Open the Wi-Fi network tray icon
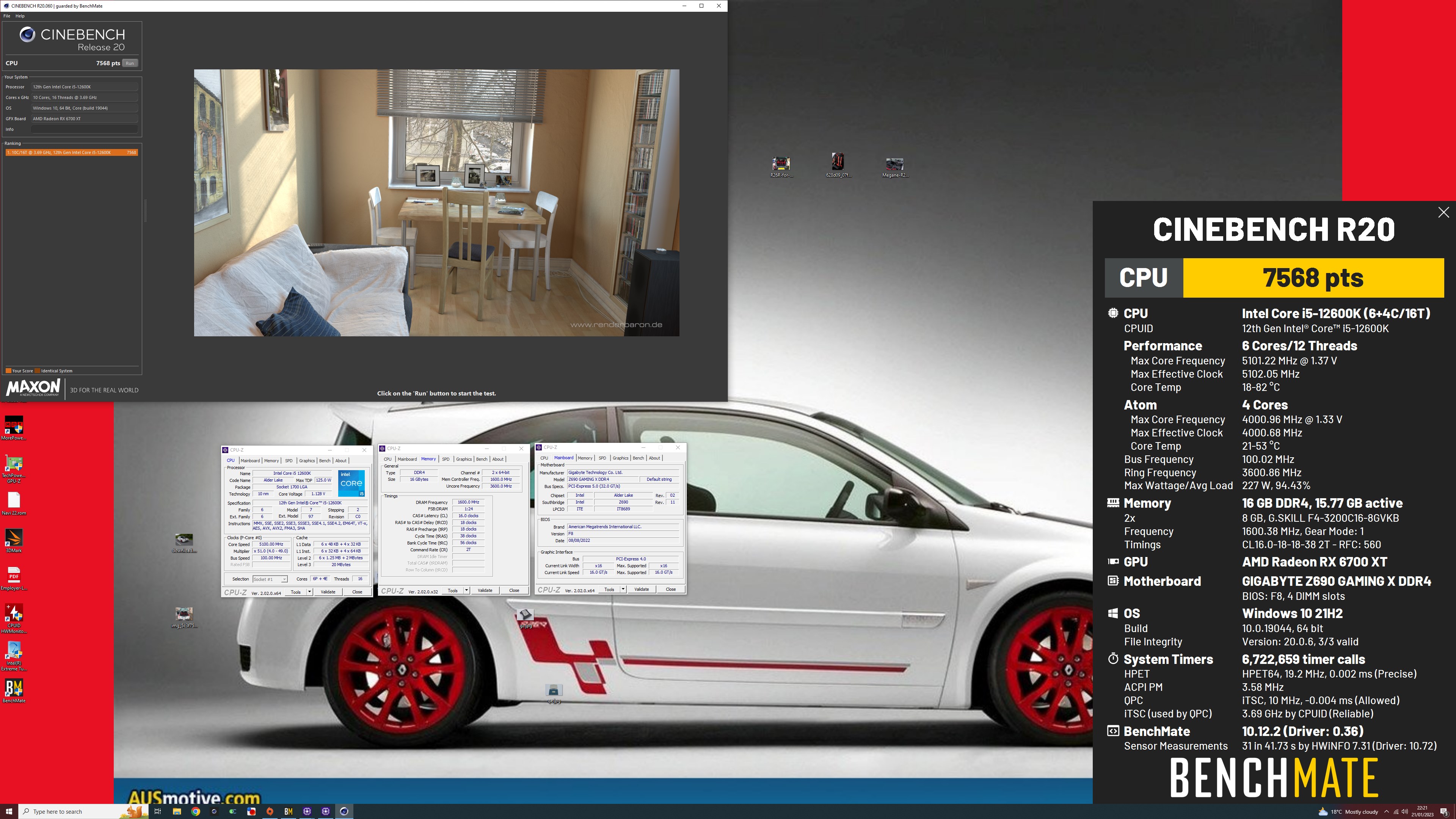This screenshot has width=1456, height=819. click(1395, 812)
